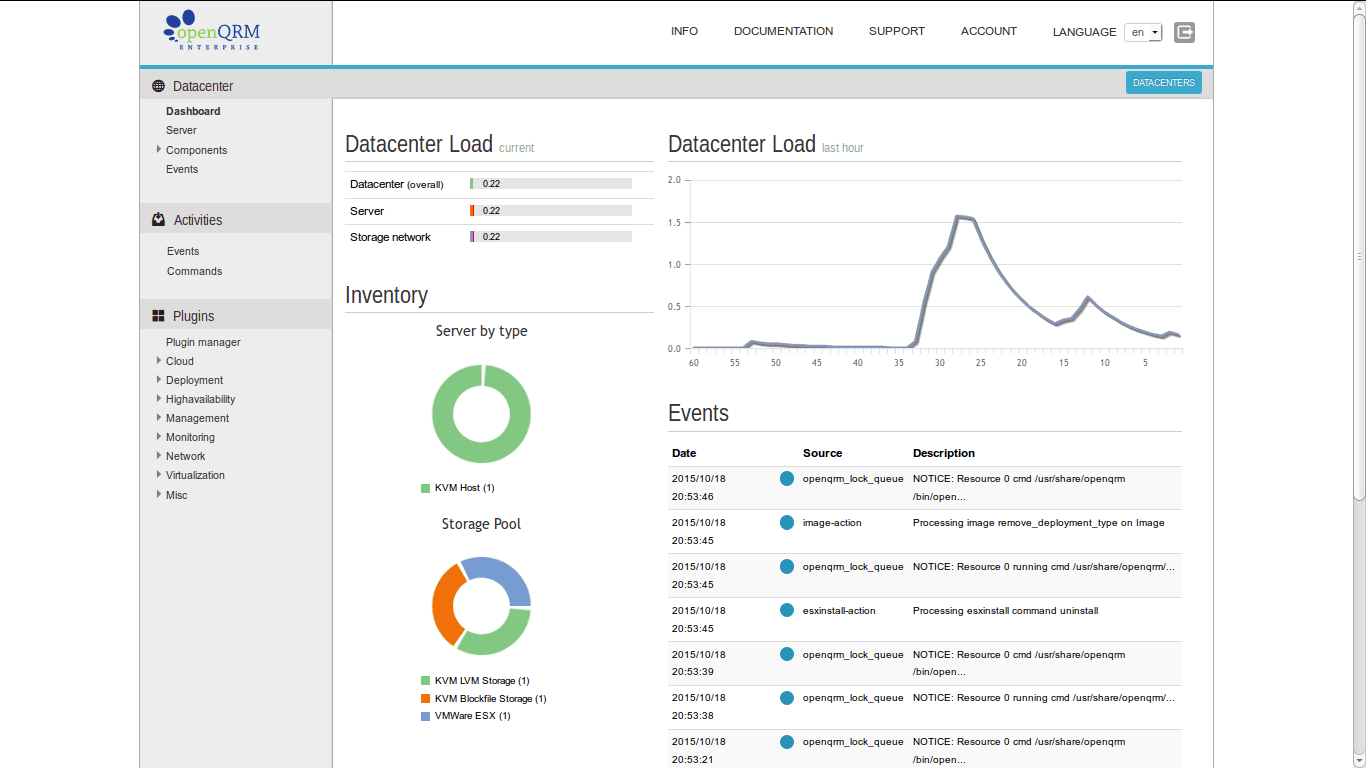Click KVM Host green legend swatch
1366x768 pixels.
[x=426, y=488]
